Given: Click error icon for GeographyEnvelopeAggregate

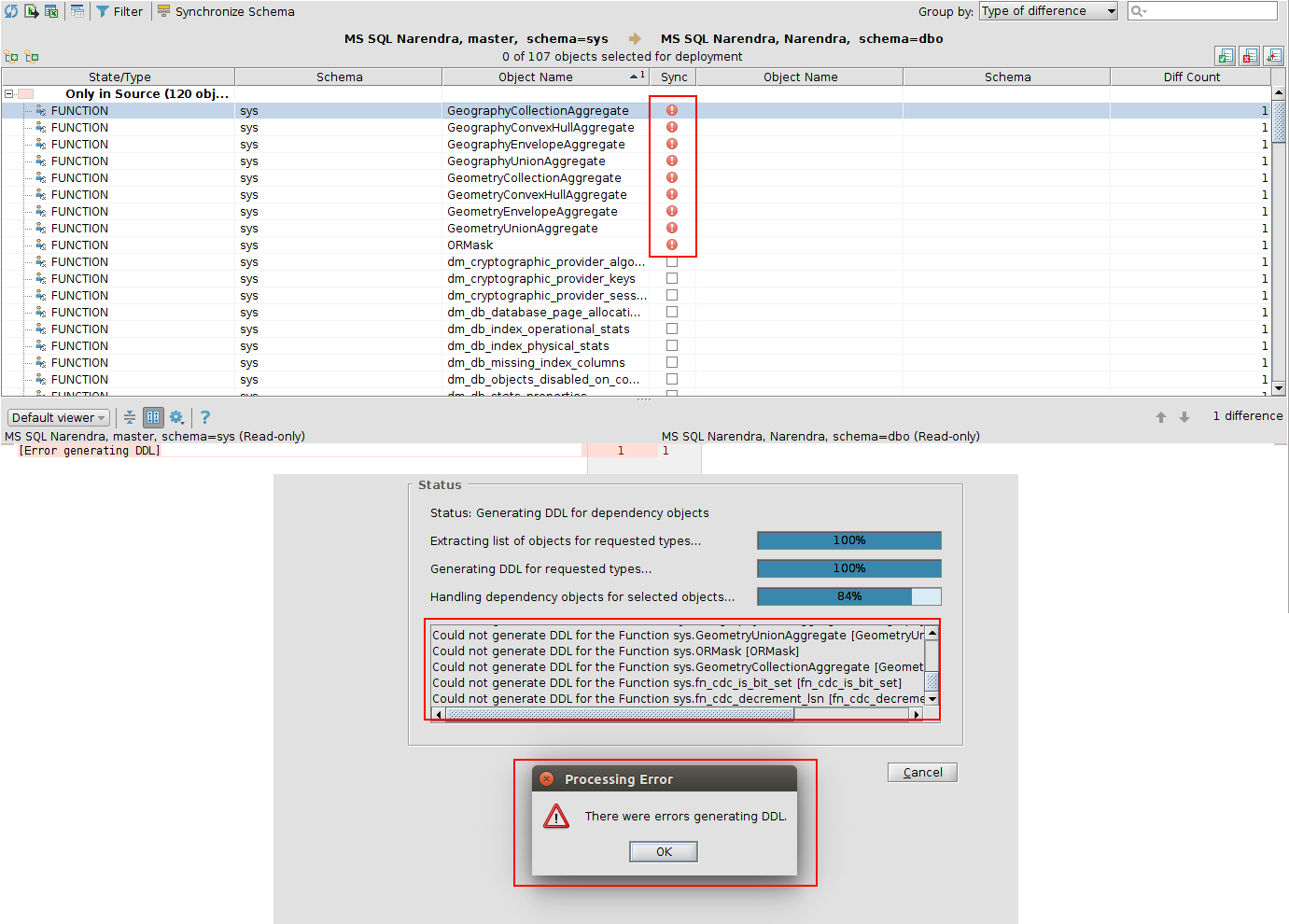Looking at the screenshot, I should (x=672, y=144).
